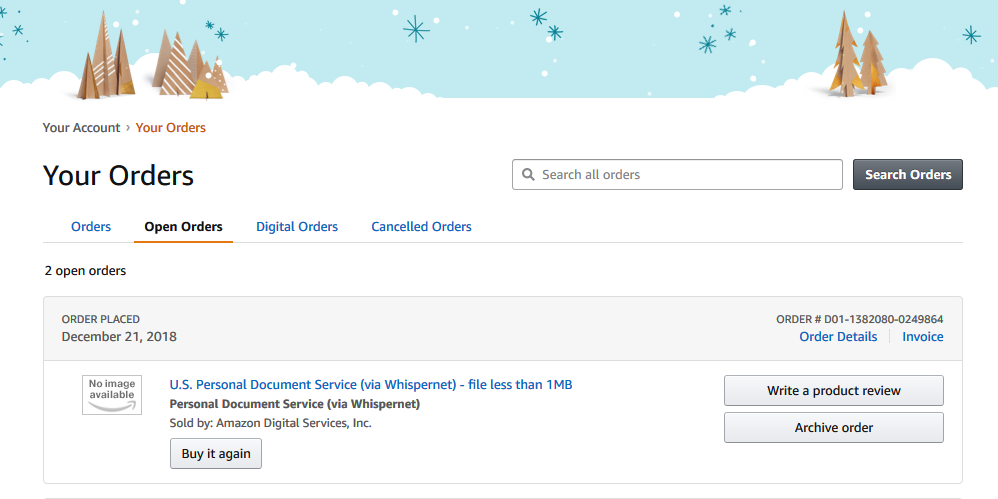View the Cancelled Orders tab
The width and height of the screenshot is (998, 499).
(421, 227)
